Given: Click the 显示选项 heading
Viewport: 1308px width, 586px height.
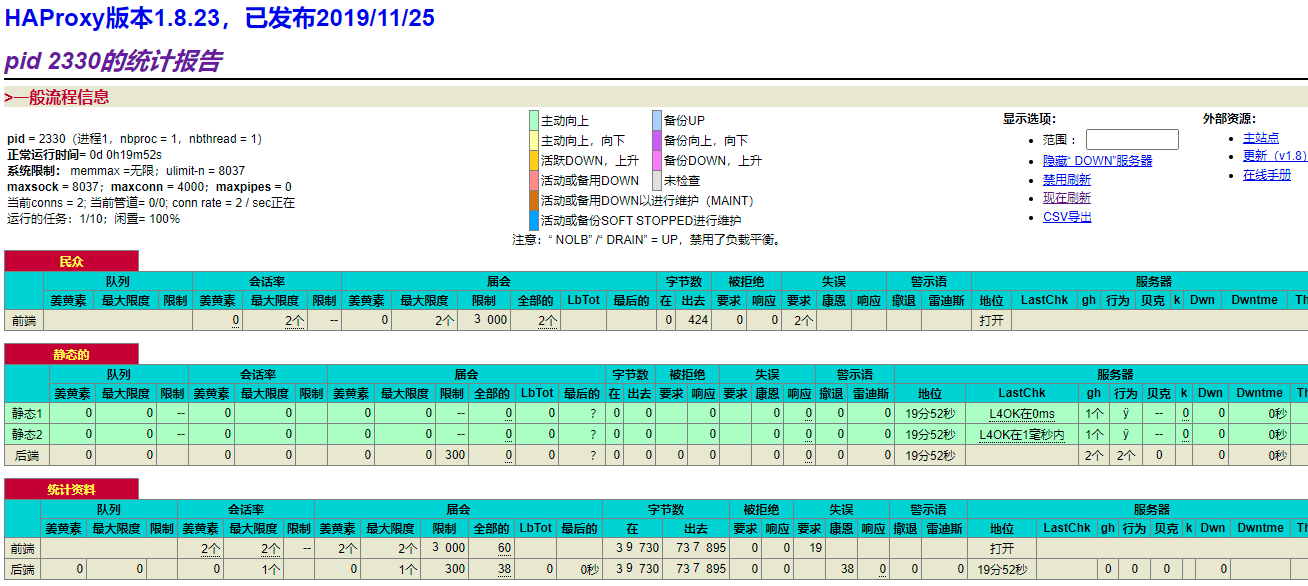Looking at the screenshot, I should pos(1029,119).
